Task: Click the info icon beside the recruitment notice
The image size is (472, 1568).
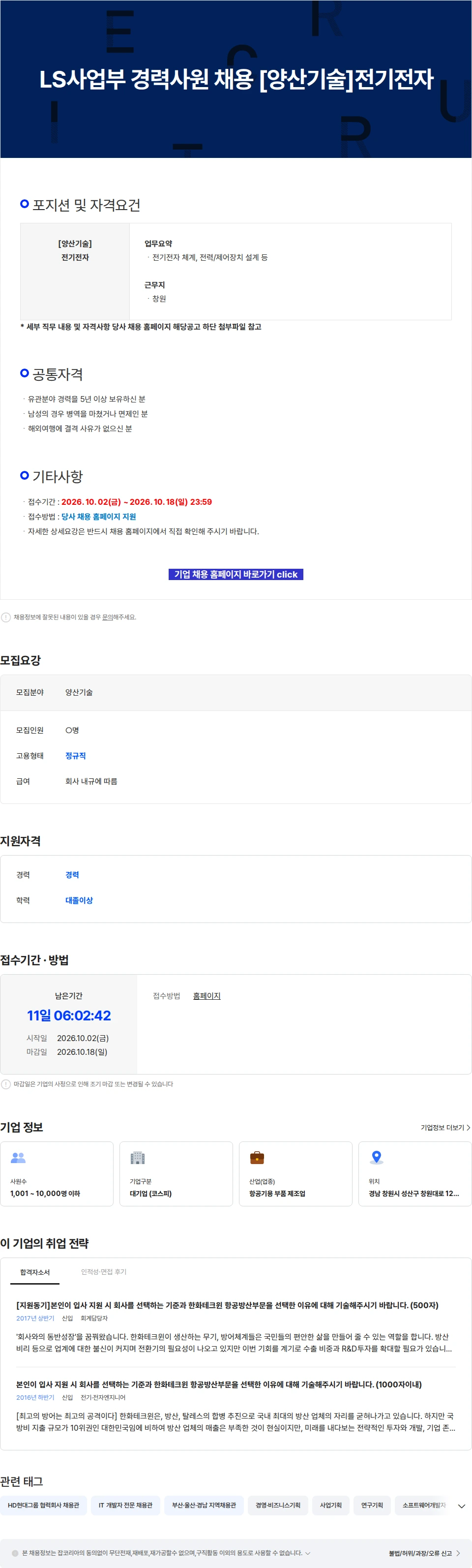Action: [x=6, y=617]
